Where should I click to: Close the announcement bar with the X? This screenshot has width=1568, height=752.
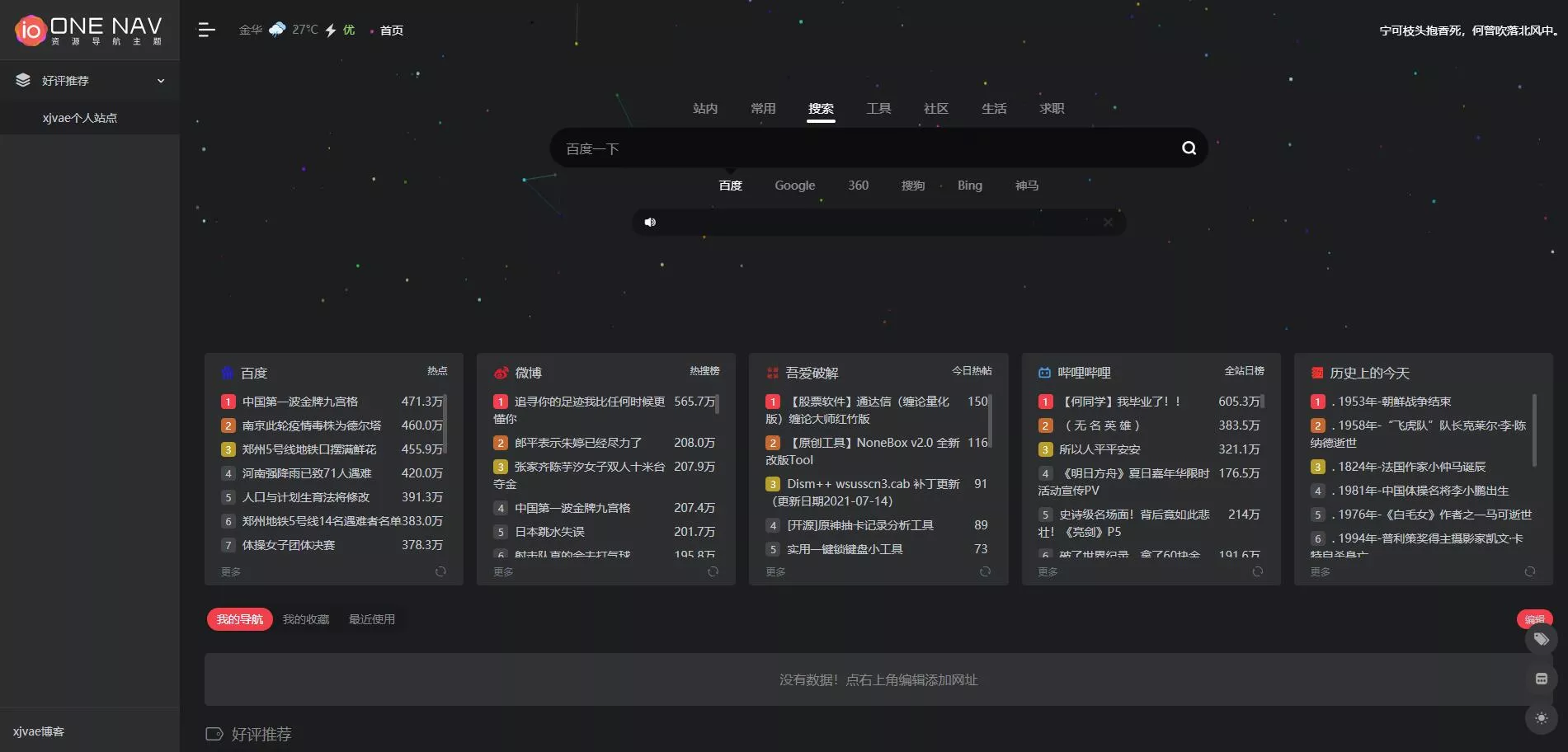[x=1108, y=223]
